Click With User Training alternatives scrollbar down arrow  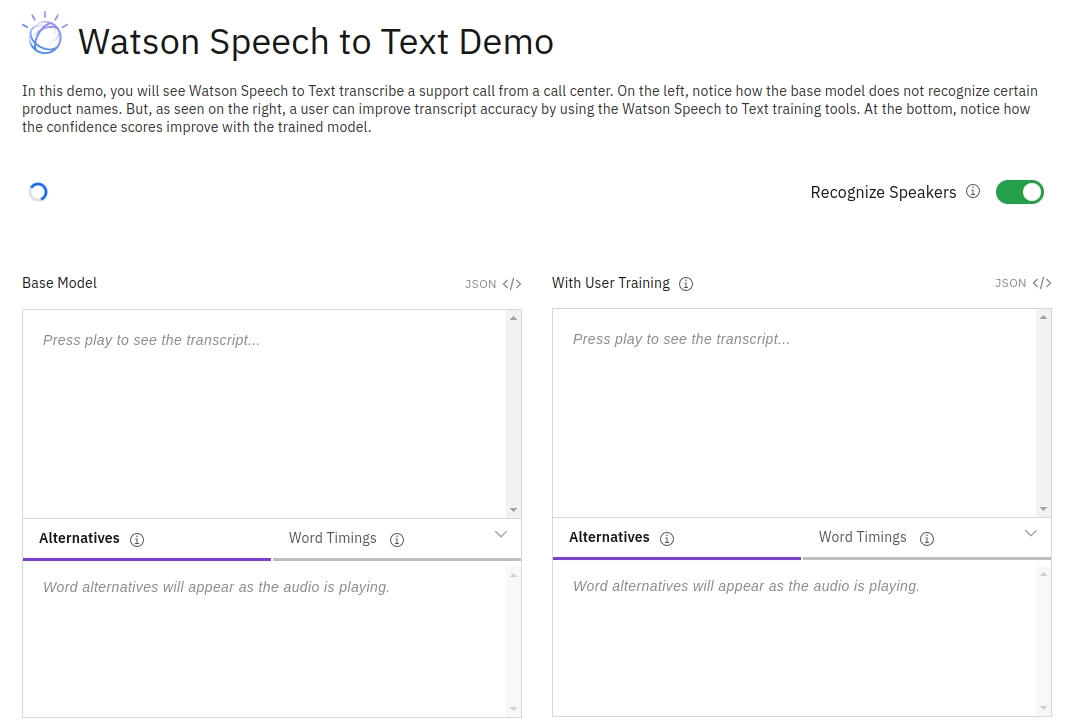pos(1043,708)
